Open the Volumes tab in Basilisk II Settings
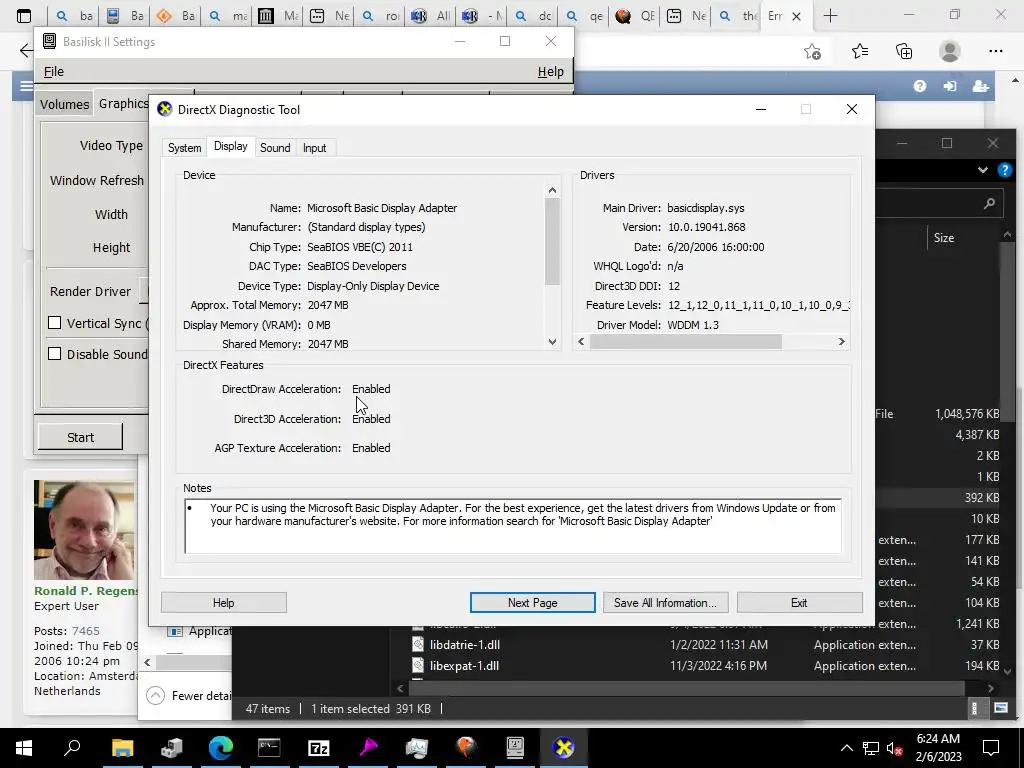The width and height of the screenshot is (1024, 768). tap(64, 104)
